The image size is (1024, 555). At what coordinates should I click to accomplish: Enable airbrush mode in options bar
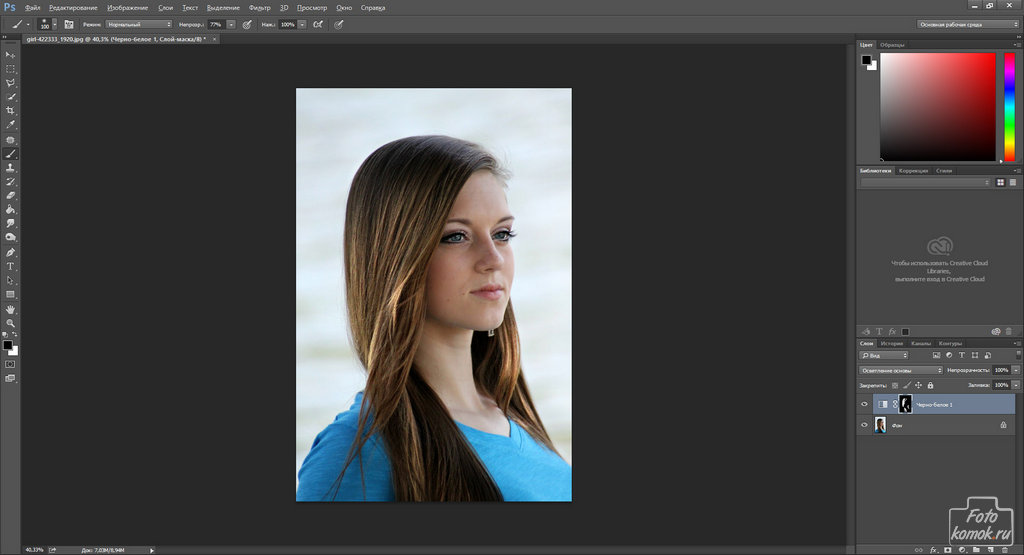pyautogui.click(x=318, y=24)
